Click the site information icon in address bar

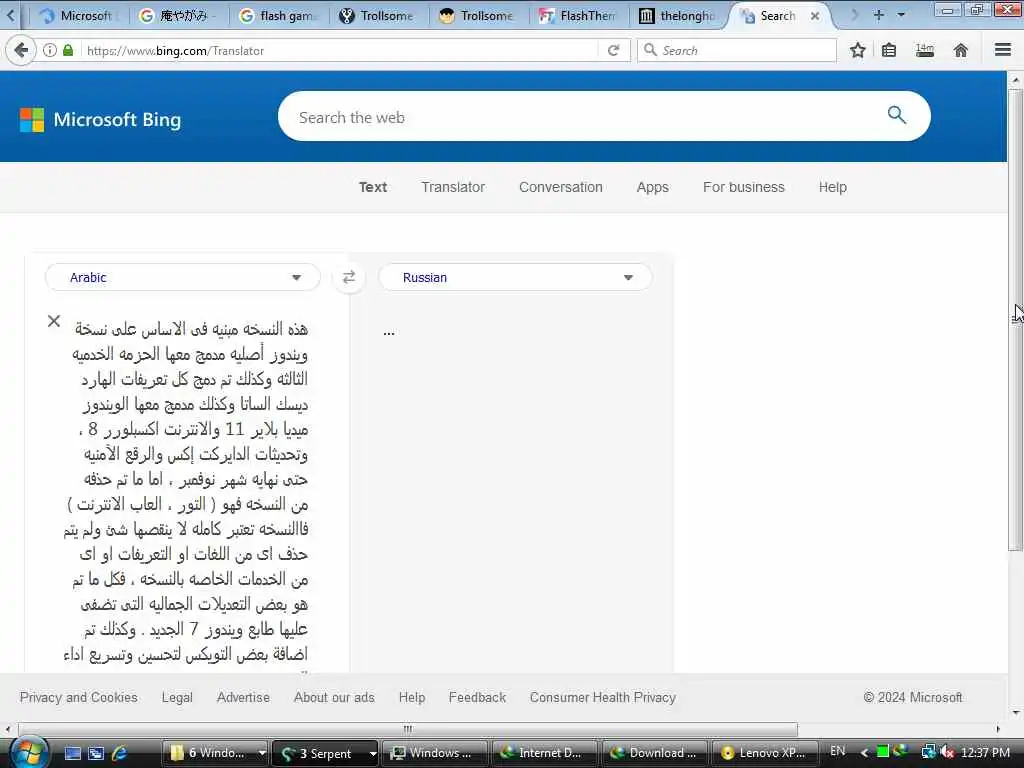(x=50, y=50)
